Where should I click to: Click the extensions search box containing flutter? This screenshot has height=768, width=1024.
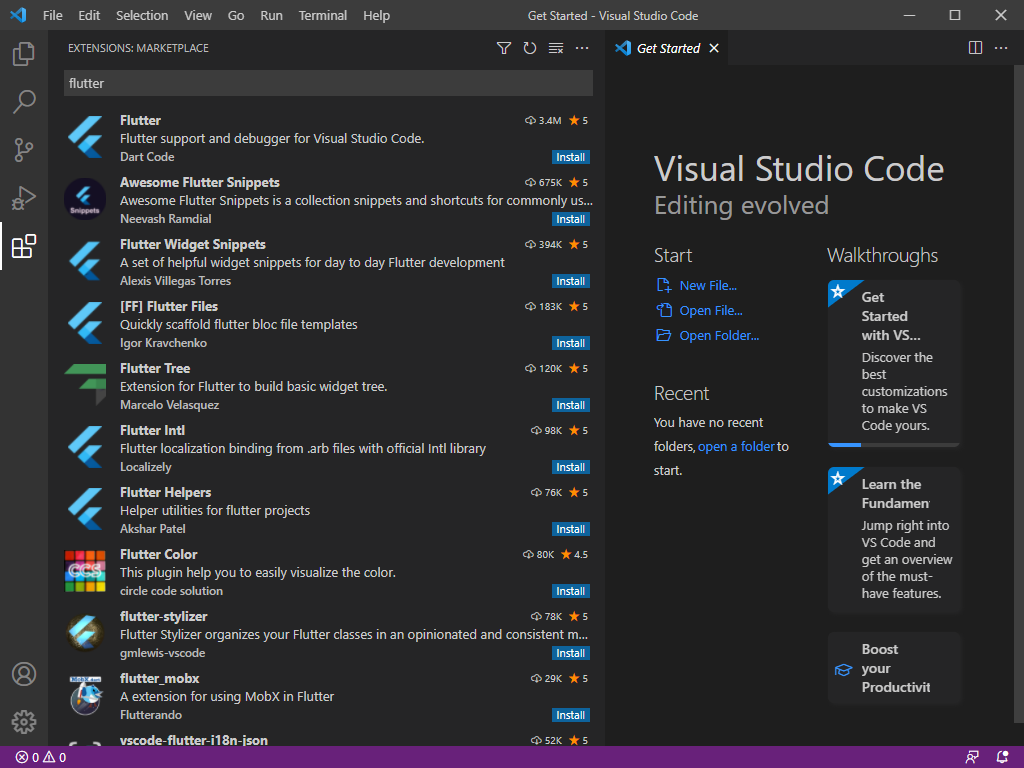click(328, 83)
